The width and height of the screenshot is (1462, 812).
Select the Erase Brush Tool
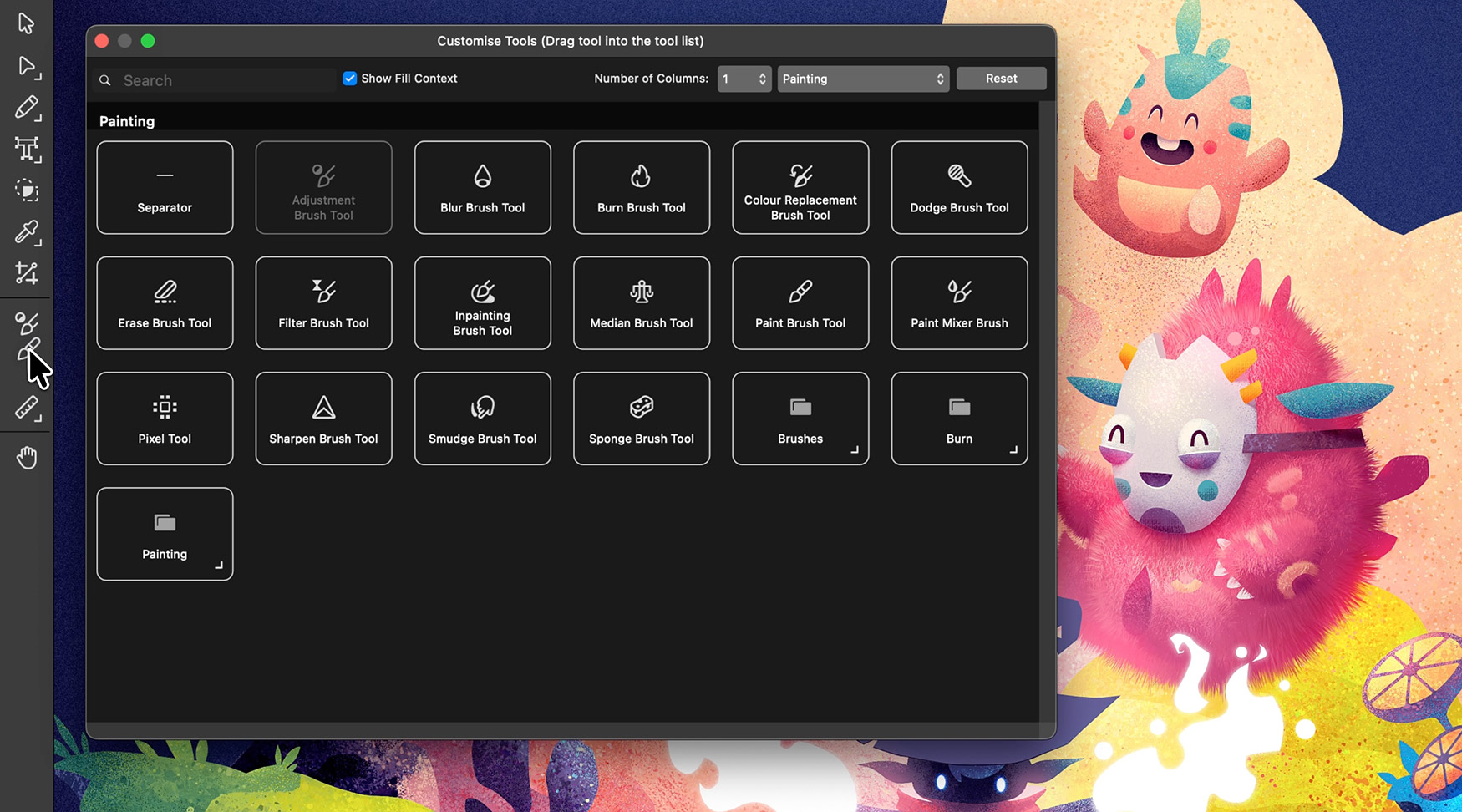(x=165, y=302)
